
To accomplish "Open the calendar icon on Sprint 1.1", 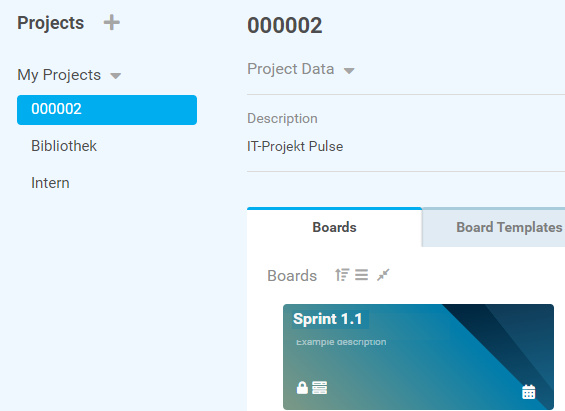I will pos(529,392).
